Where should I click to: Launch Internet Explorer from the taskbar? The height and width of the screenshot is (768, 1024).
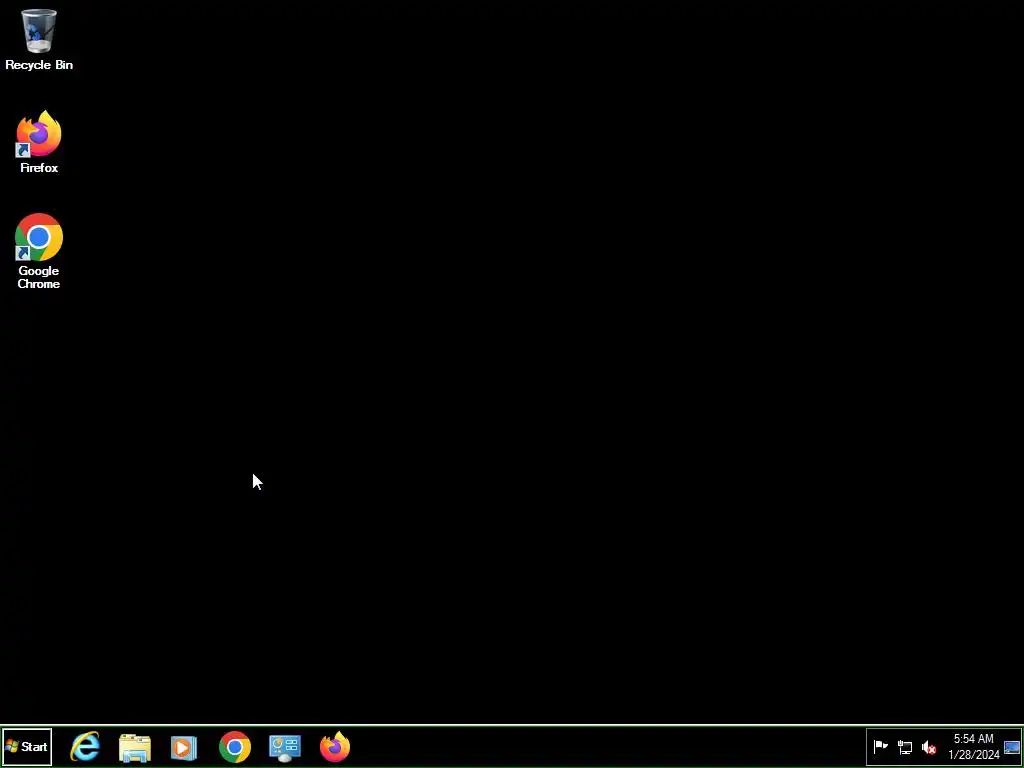(86, 746)
